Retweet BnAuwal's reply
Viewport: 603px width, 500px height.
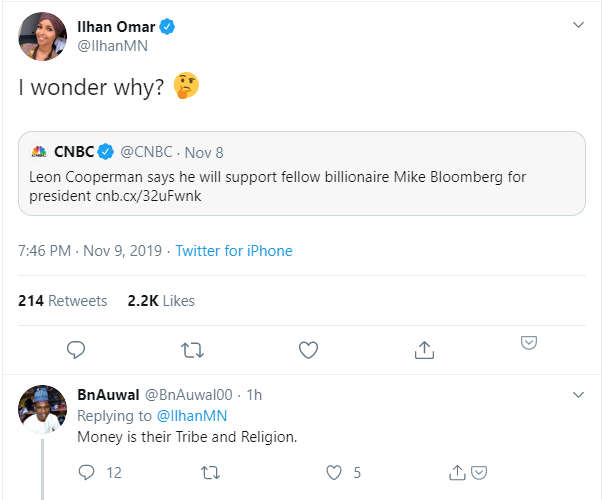point(211,472)
